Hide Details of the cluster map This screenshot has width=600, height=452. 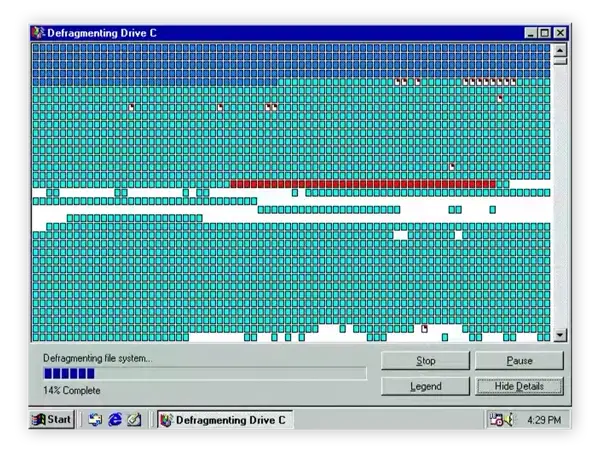click(519, 386)
